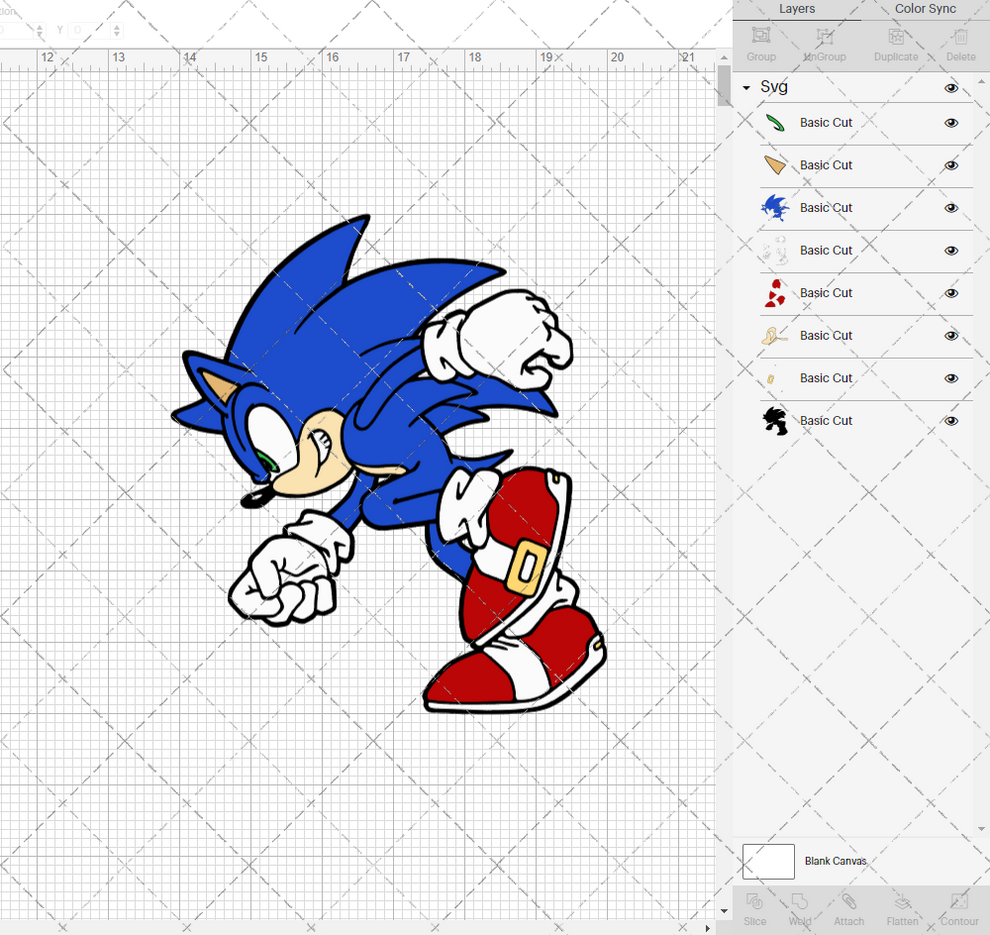990x935 pixels.
Task: Select the Contour tool
Action: (x=959, y=908)
